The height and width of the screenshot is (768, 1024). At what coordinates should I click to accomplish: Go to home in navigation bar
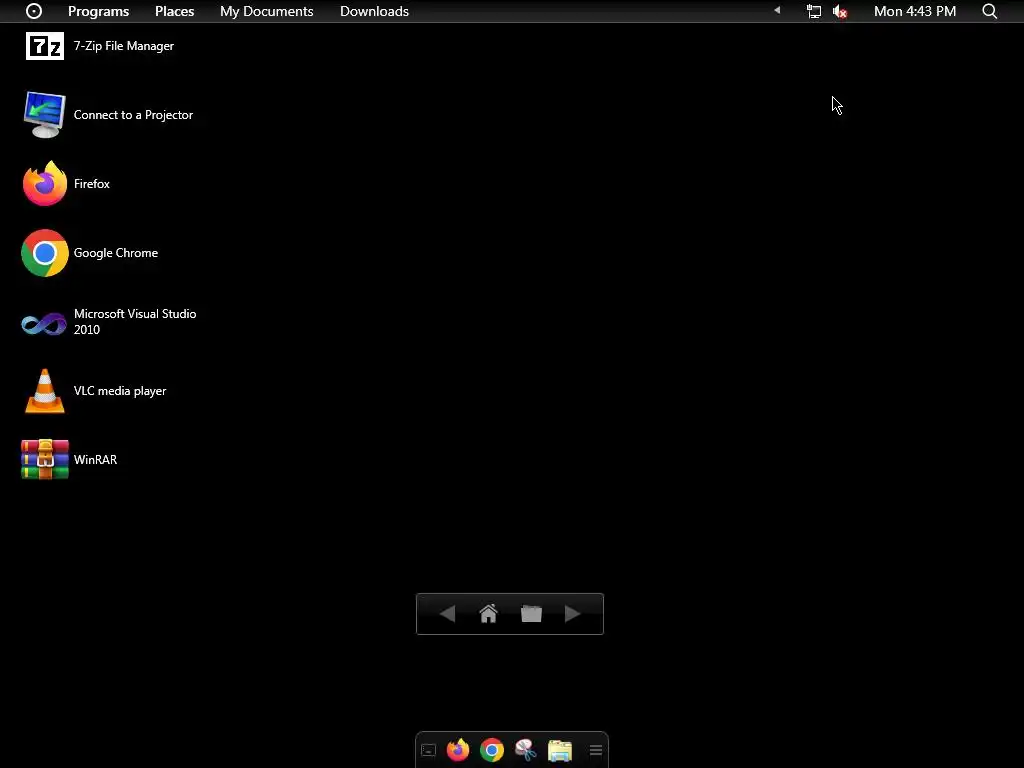pos(488,614)
